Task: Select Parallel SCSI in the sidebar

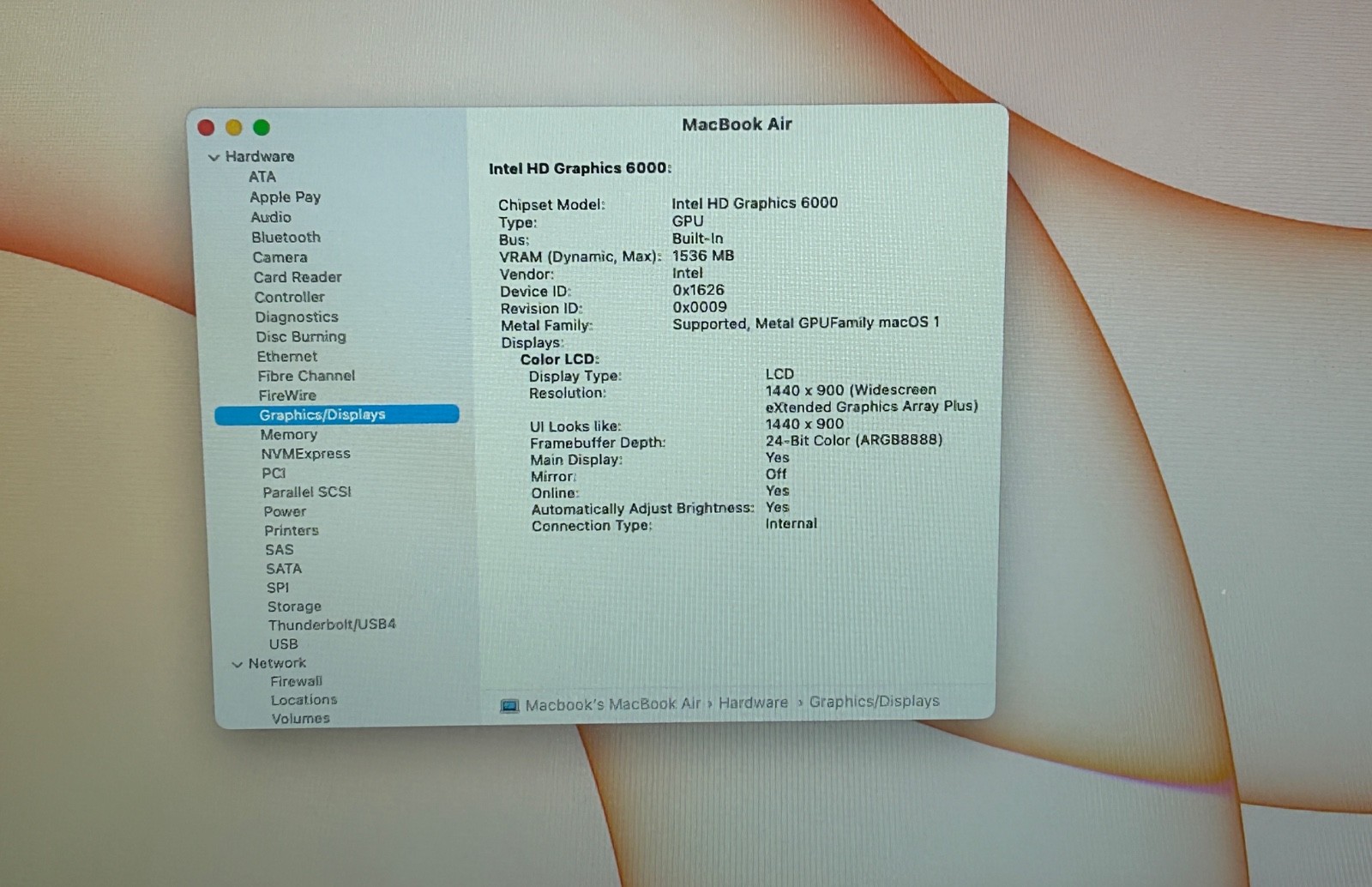Action: [x=307, y=492]
